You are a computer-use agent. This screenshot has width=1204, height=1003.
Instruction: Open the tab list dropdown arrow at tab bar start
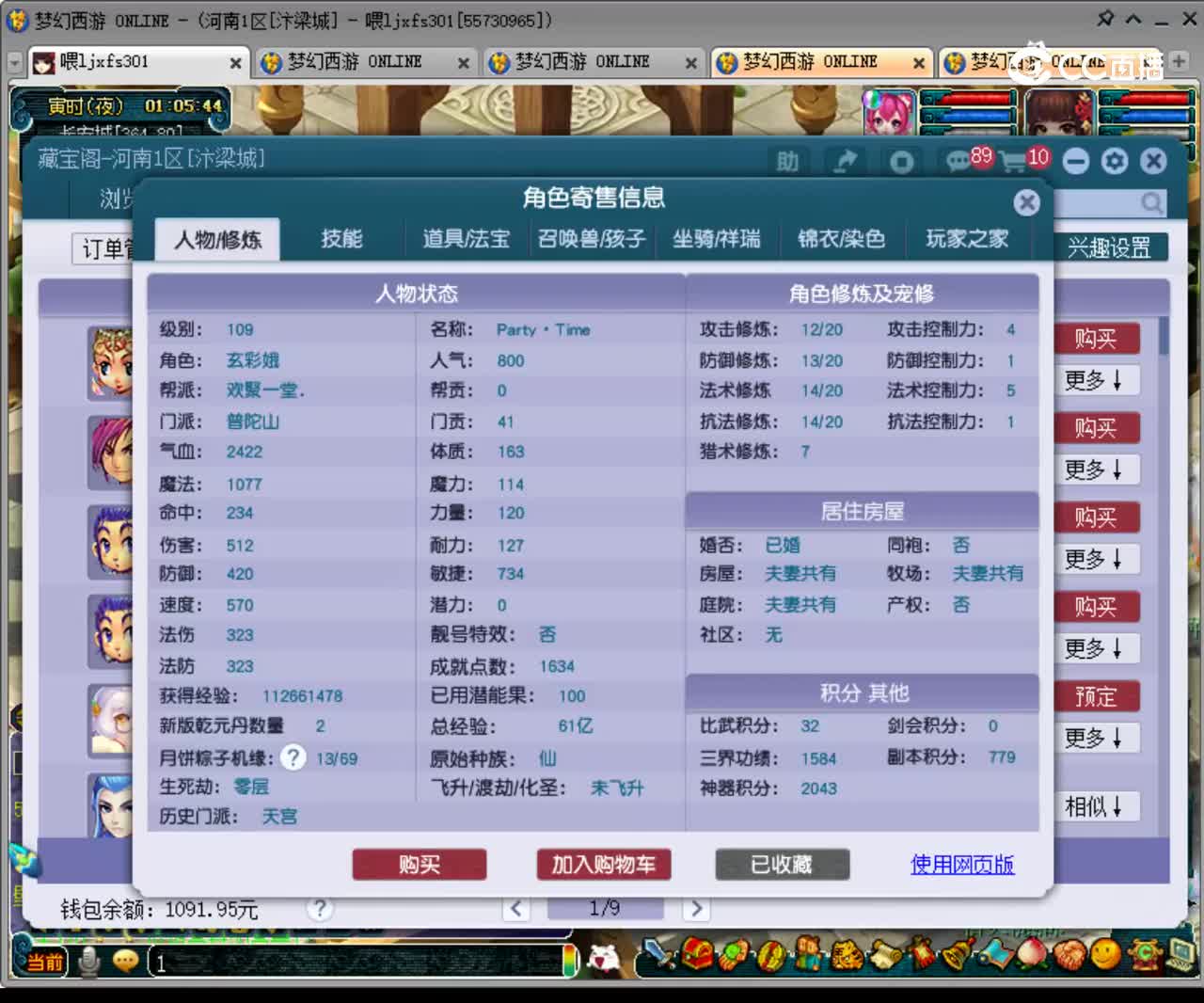[15, 63]
